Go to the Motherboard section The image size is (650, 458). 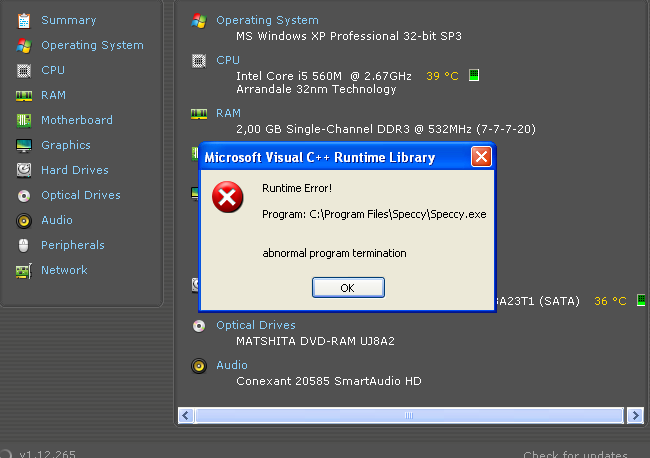click(x=77, y=120)
